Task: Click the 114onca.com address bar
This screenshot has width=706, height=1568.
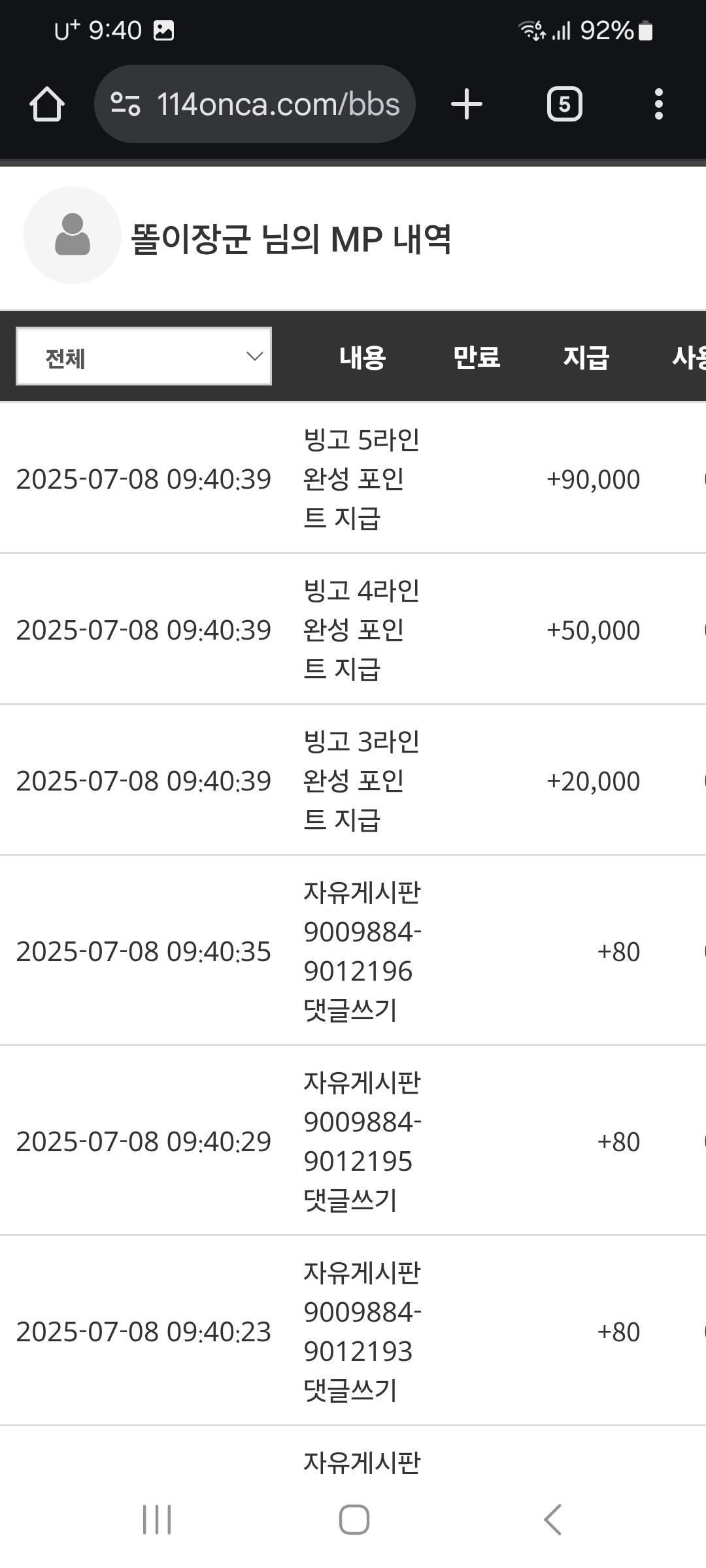Action: pos(255,104)
